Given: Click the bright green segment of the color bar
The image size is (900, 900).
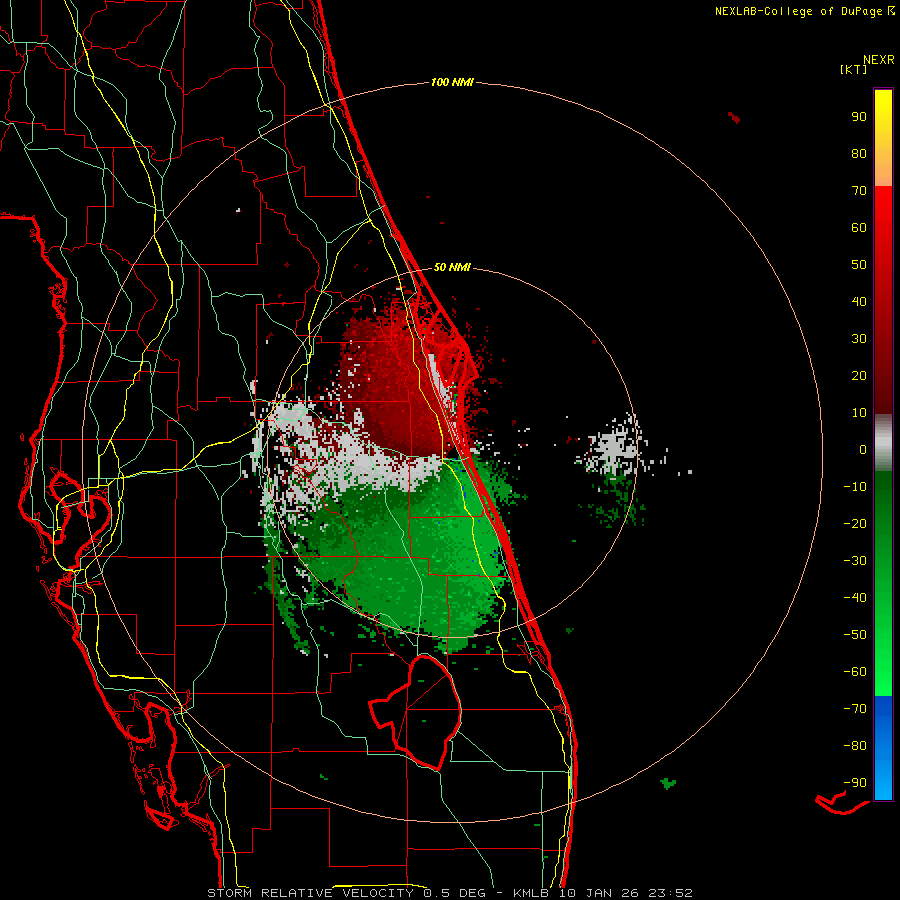Looking at the screenshot, I should pos(883,584).
